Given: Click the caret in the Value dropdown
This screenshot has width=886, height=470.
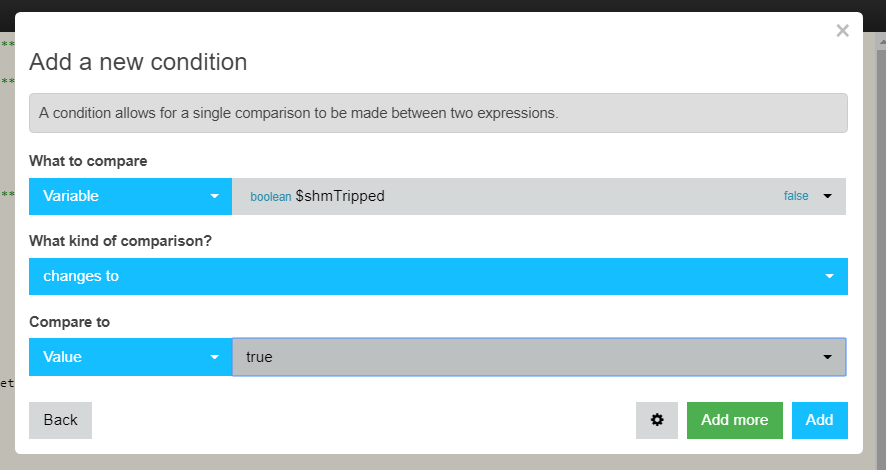Looking at the screenshot, I should (214, 357).
